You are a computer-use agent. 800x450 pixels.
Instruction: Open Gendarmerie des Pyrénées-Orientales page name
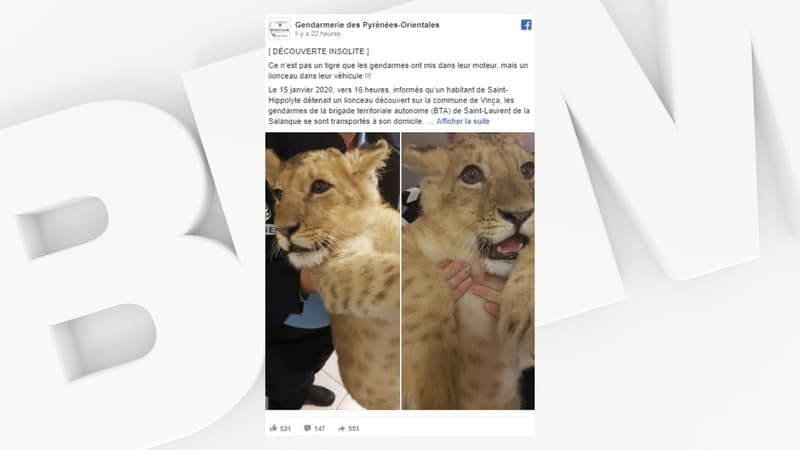pyautogui.click(x=367, y=24)
